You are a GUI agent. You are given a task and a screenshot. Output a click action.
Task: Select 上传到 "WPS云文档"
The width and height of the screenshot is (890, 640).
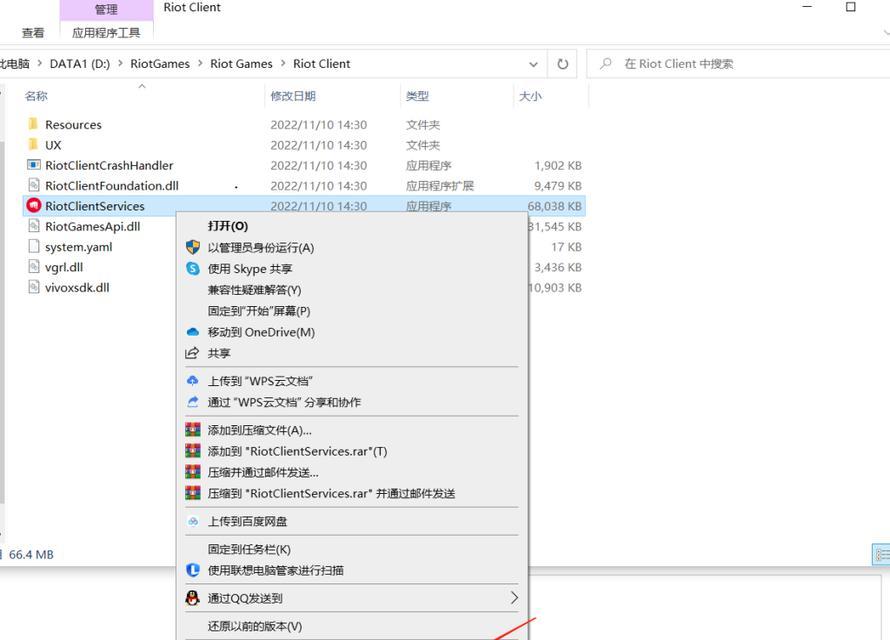point(260,381)
